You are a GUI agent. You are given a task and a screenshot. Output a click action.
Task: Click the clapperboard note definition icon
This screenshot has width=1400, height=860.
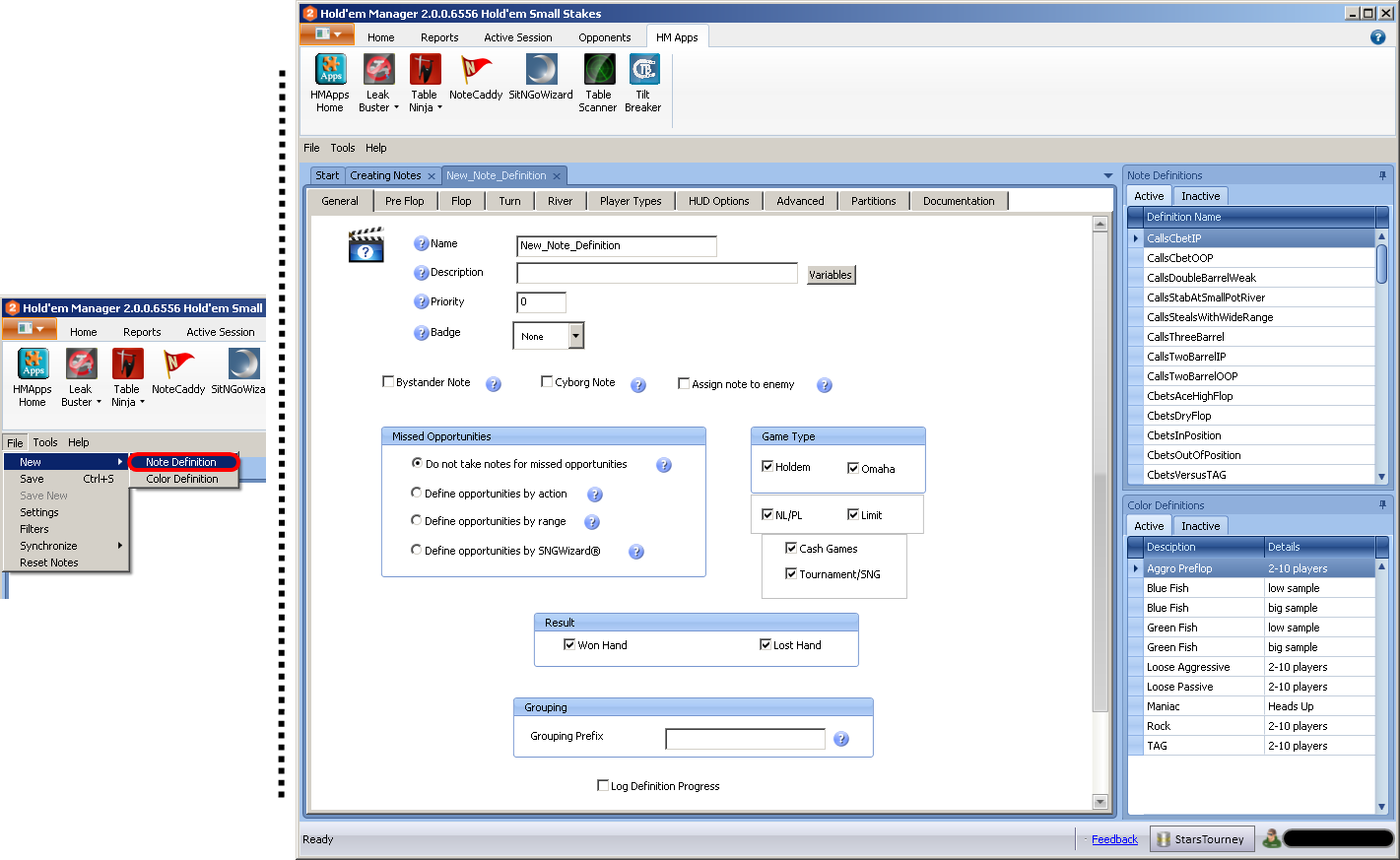click(366, 245)
